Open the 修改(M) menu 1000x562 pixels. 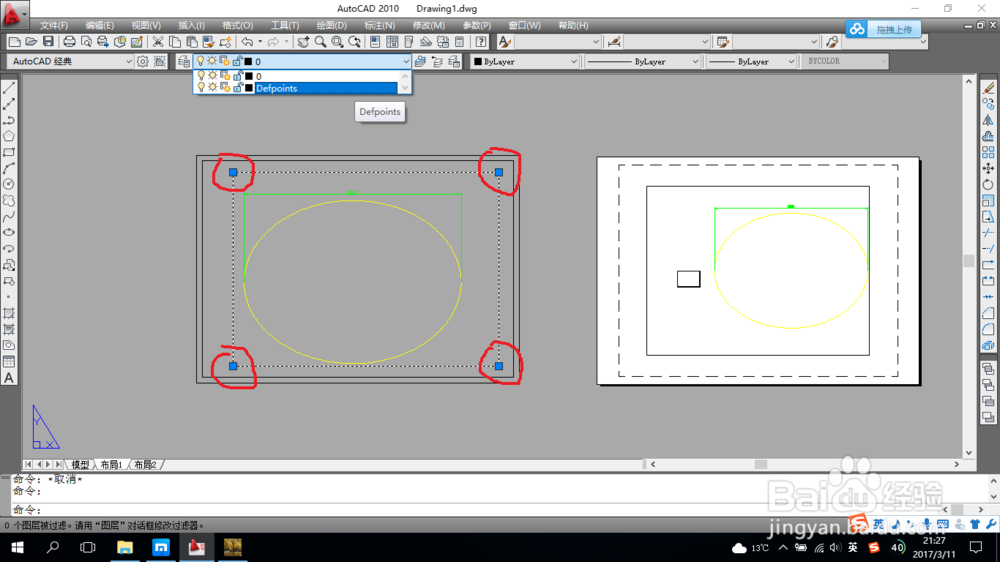[429, 26]
